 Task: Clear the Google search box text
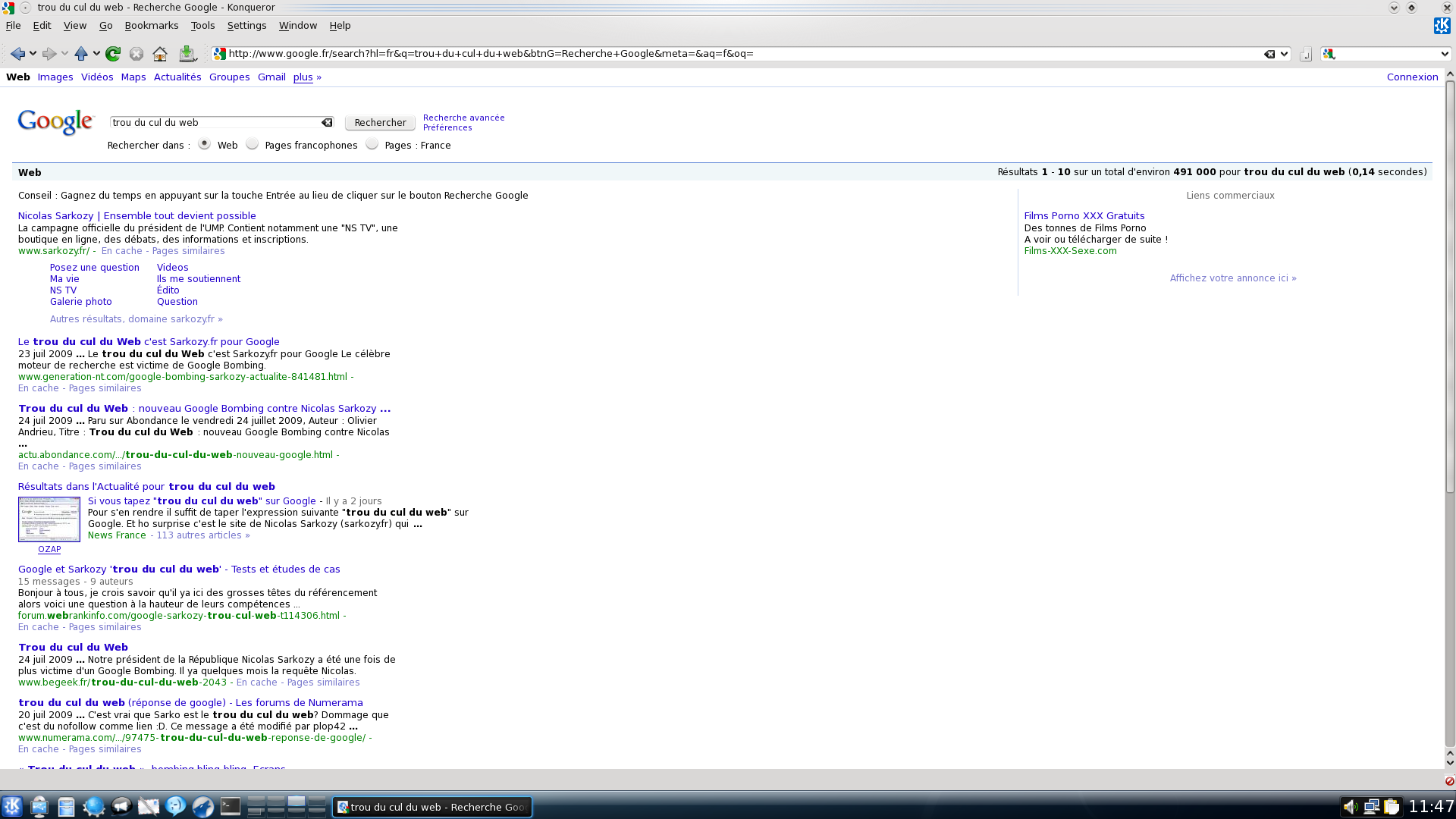pyautogui.click(x=327, y=122)
